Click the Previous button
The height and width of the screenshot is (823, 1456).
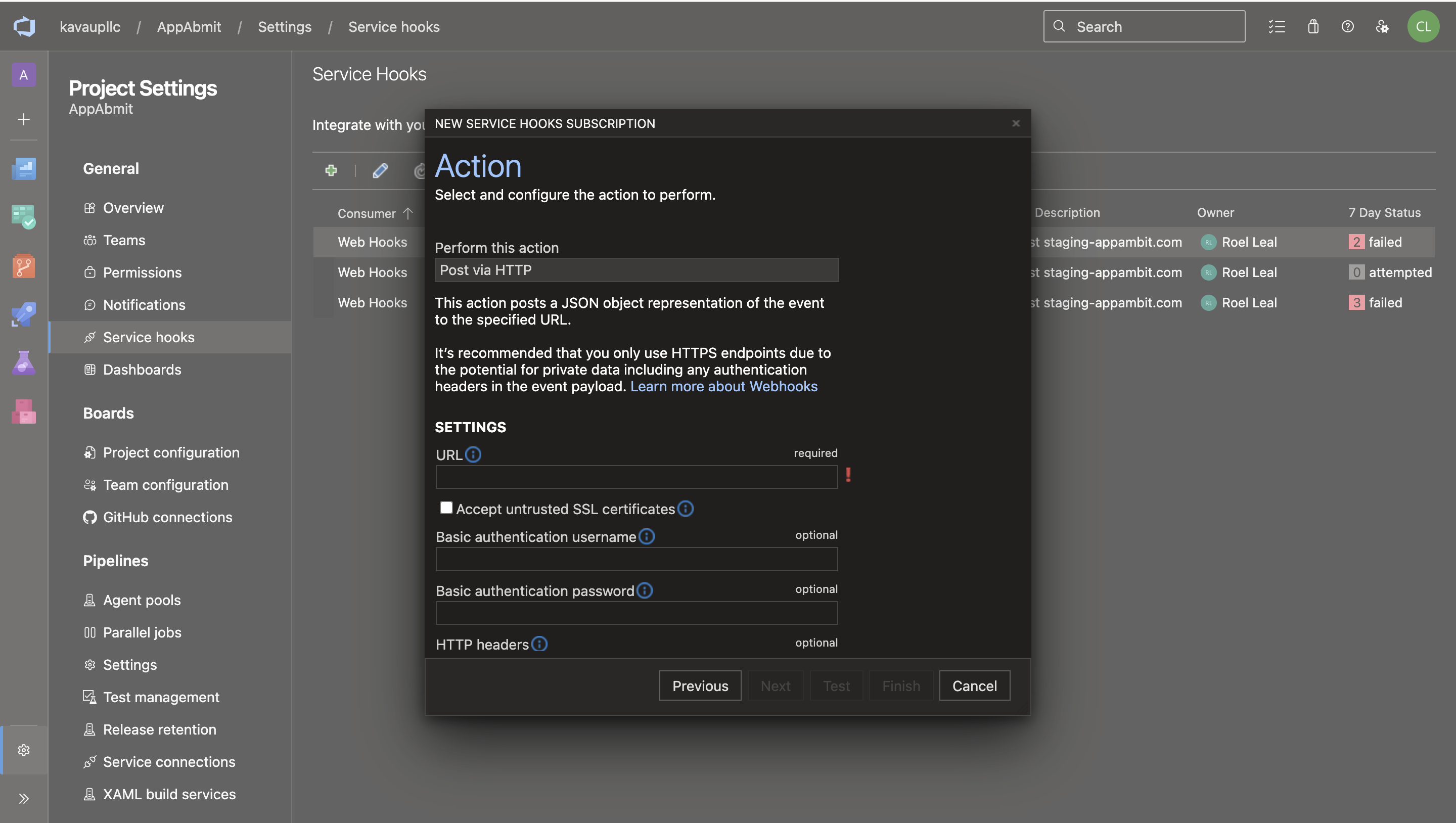coord(700,685)
